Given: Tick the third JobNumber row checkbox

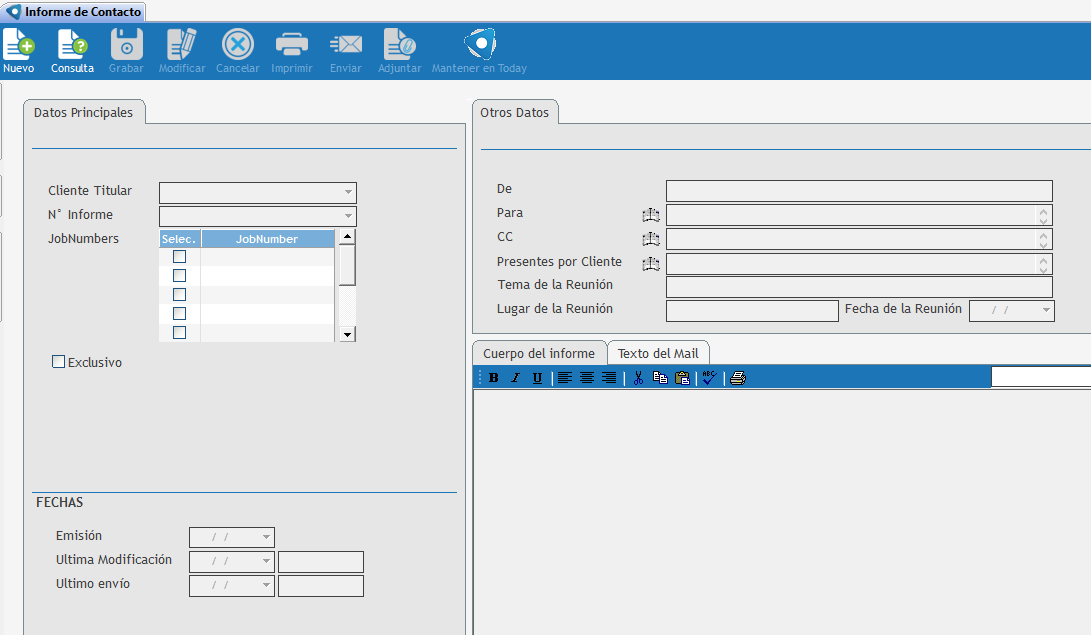Looking at the screenshot, I should click(x=180, y=295).
